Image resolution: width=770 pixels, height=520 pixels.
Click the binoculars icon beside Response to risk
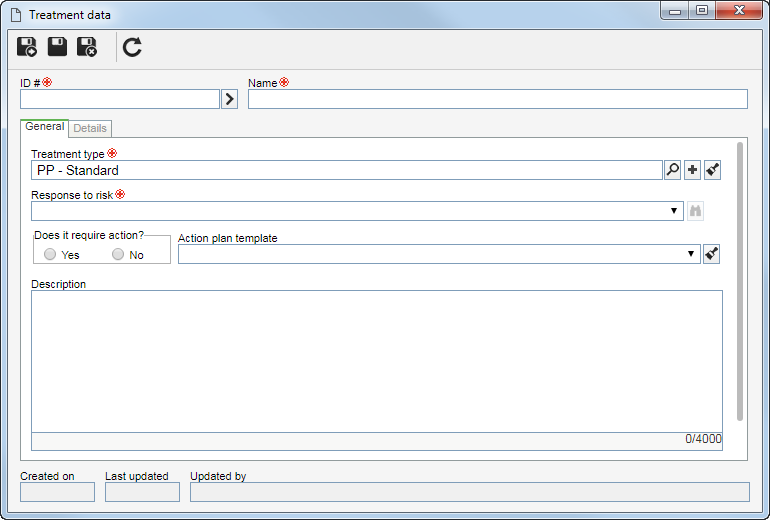(x=695, y=211)
